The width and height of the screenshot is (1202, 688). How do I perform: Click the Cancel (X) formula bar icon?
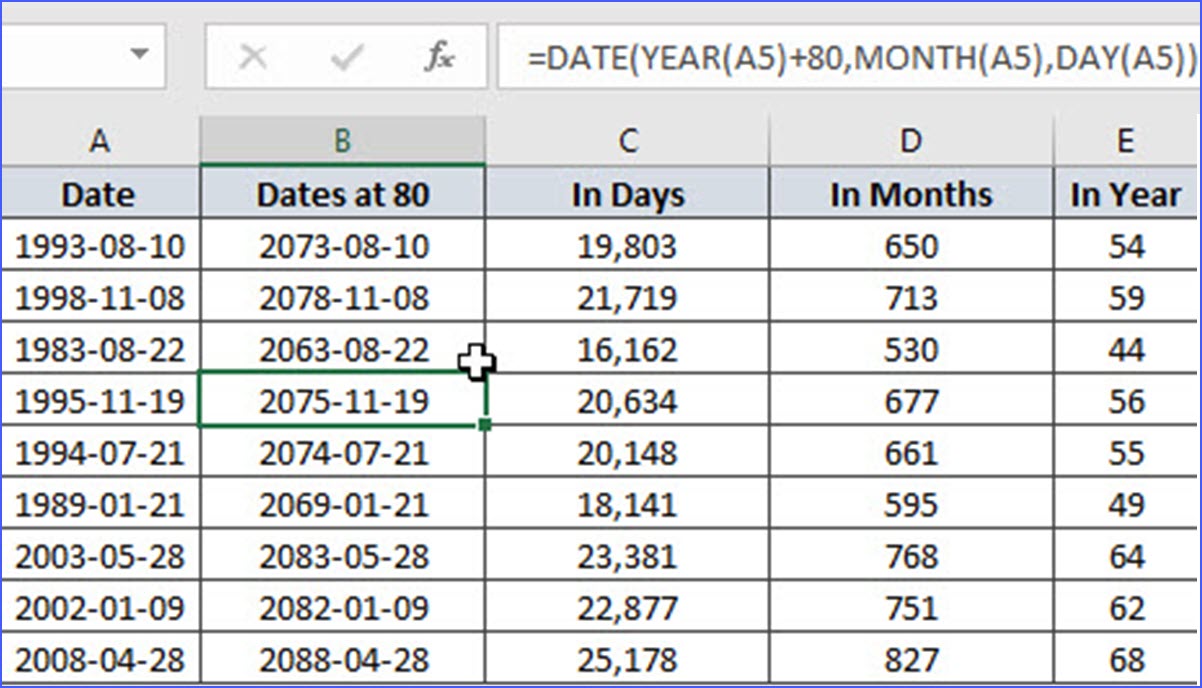coord(254,58)
